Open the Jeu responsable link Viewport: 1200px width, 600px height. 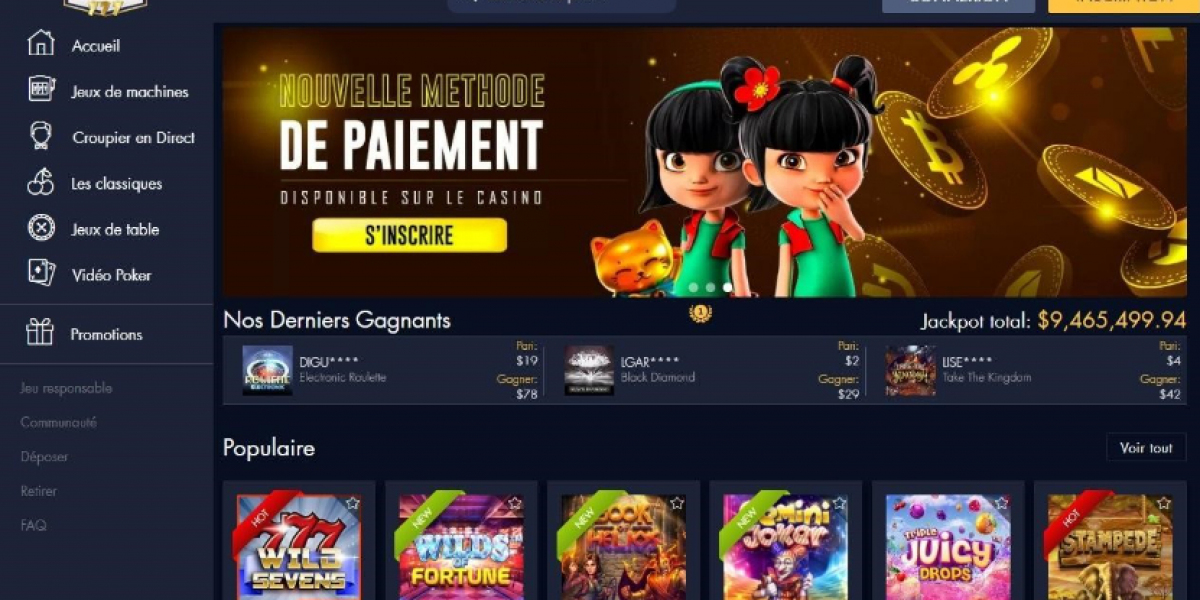click(x=66, y=388)
